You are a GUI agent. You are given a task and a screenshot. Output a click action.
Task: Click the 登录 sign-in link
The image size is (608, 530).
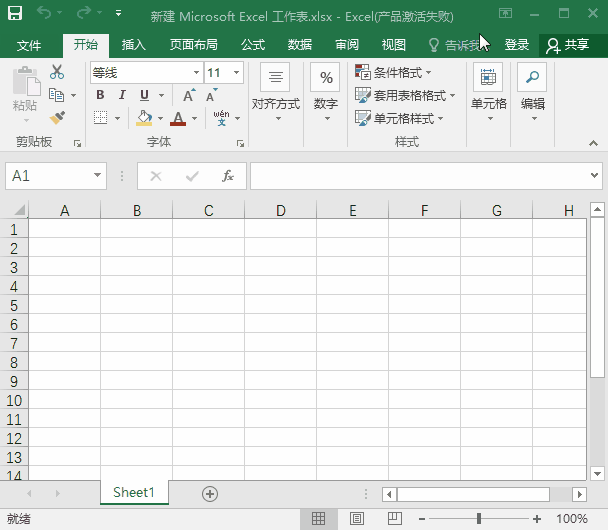(517, 45)
